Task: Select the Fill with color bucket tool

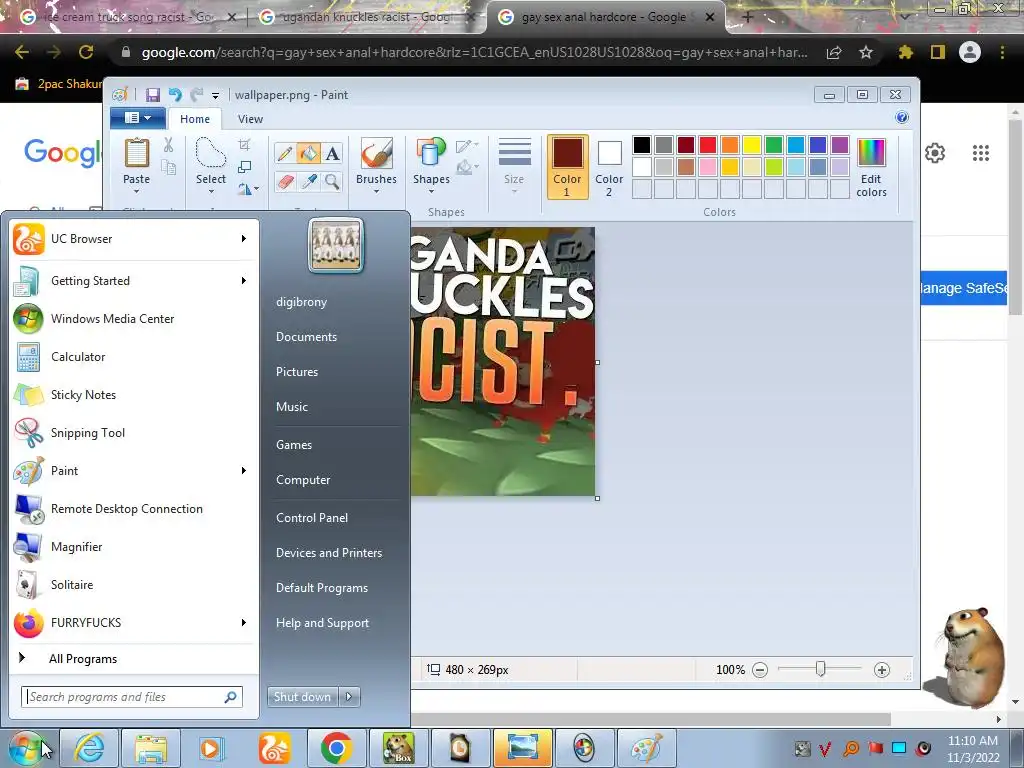Action: pyautogui.click(x=308, y=153)
